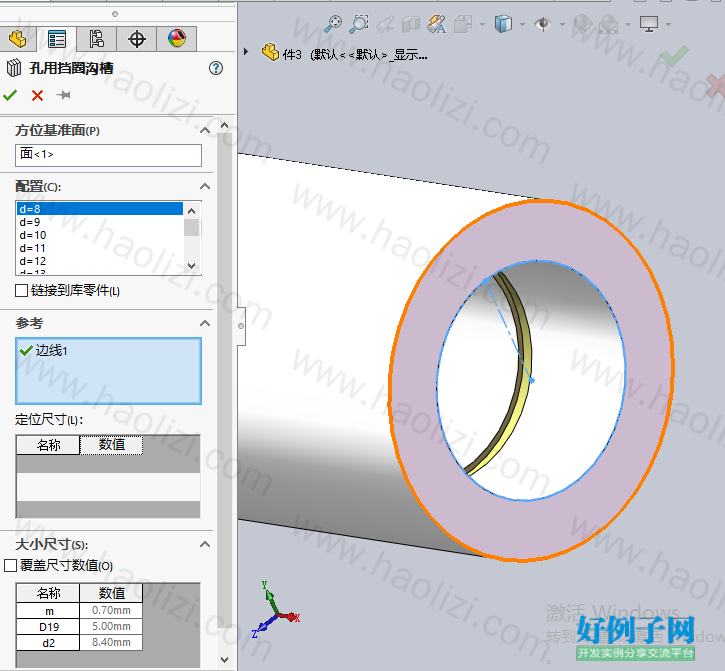Collapse the 大小尺寸 section
This screenshot has height=671, width=725.
coord(205,544)
